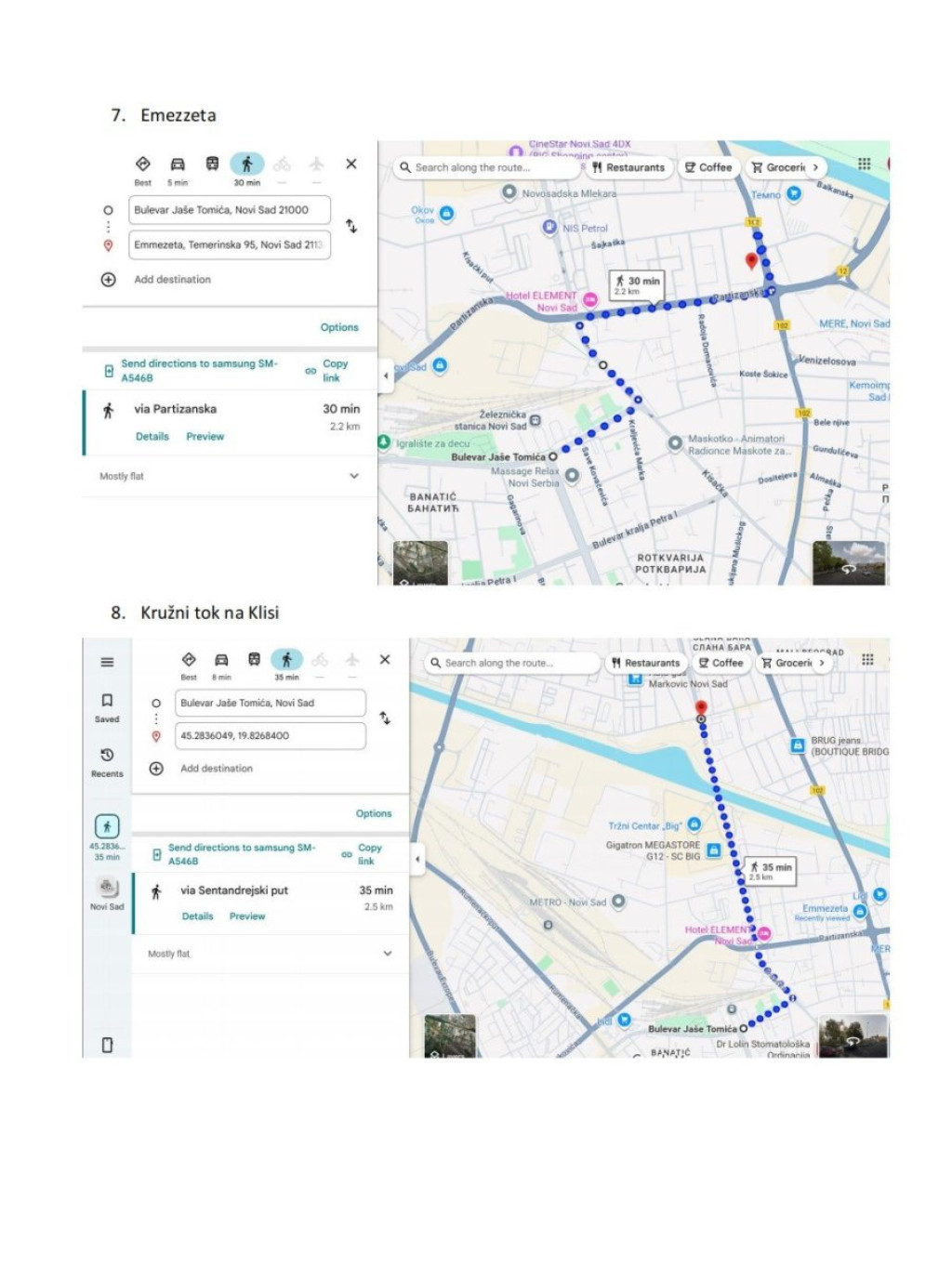The height and width of the screenshot is (1265, 952).
Task: Open Options in top directions panel
Action: (x=339, y=327)
